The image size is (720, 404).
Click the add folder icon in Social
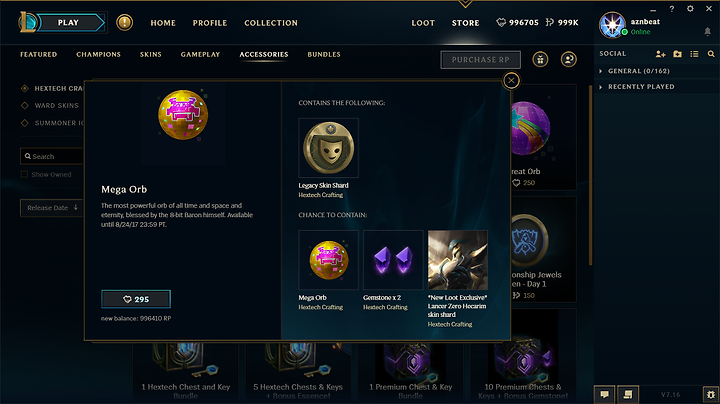[677, 54]
